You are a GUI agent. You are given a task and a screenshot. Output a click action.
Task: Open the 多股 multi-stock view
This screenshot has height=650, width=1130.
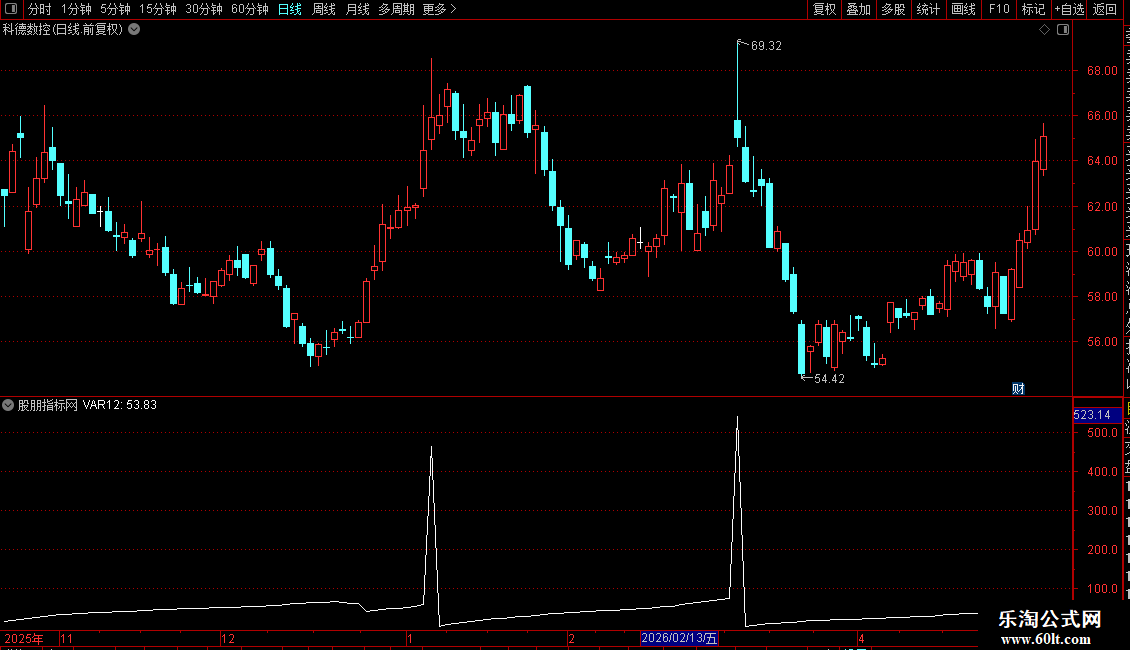[x=894, y=9]
